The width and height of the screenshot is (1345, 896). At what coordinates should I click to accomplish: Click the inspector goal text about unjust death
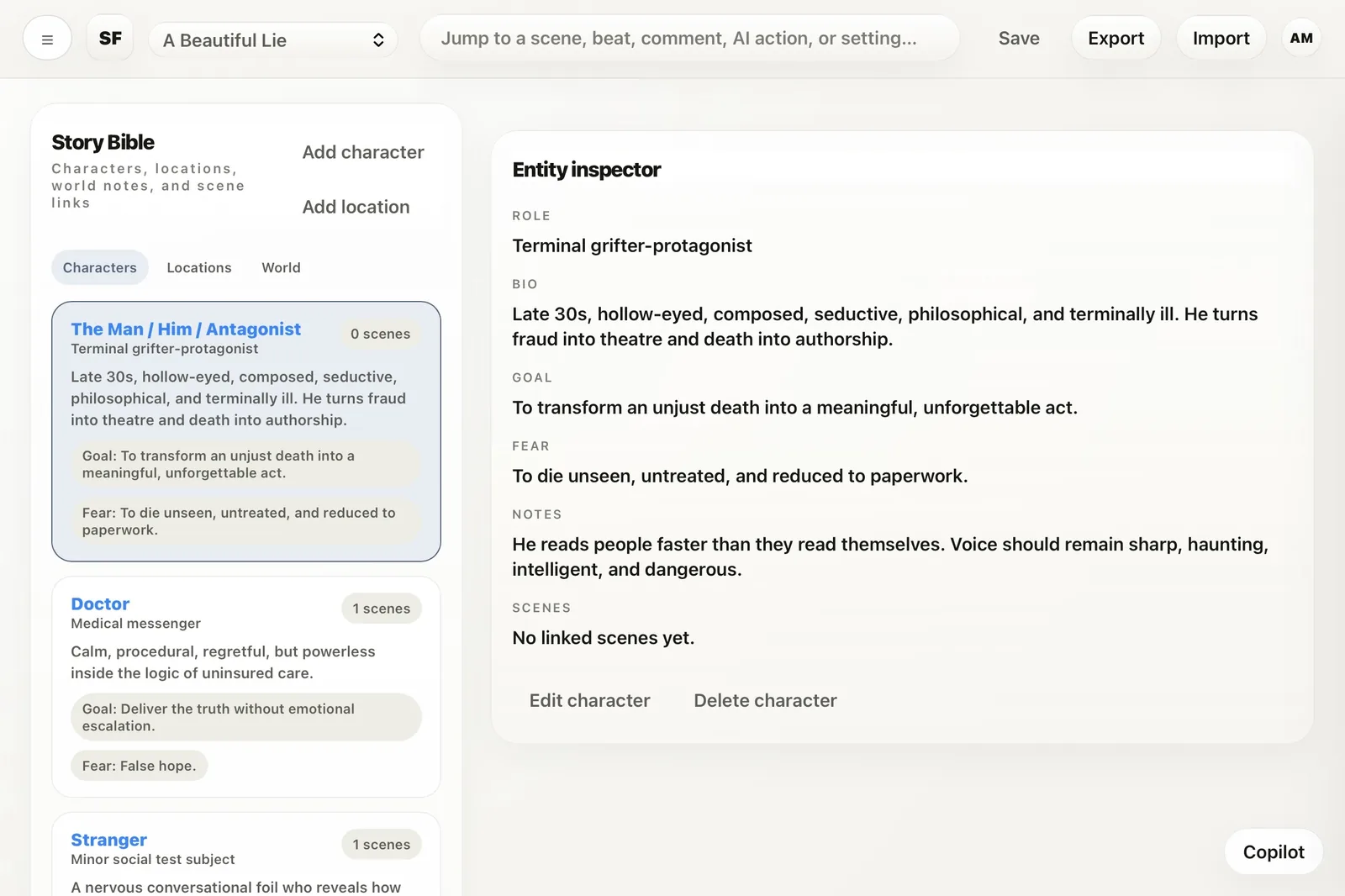pyautogui.click(x=794, y=408)
